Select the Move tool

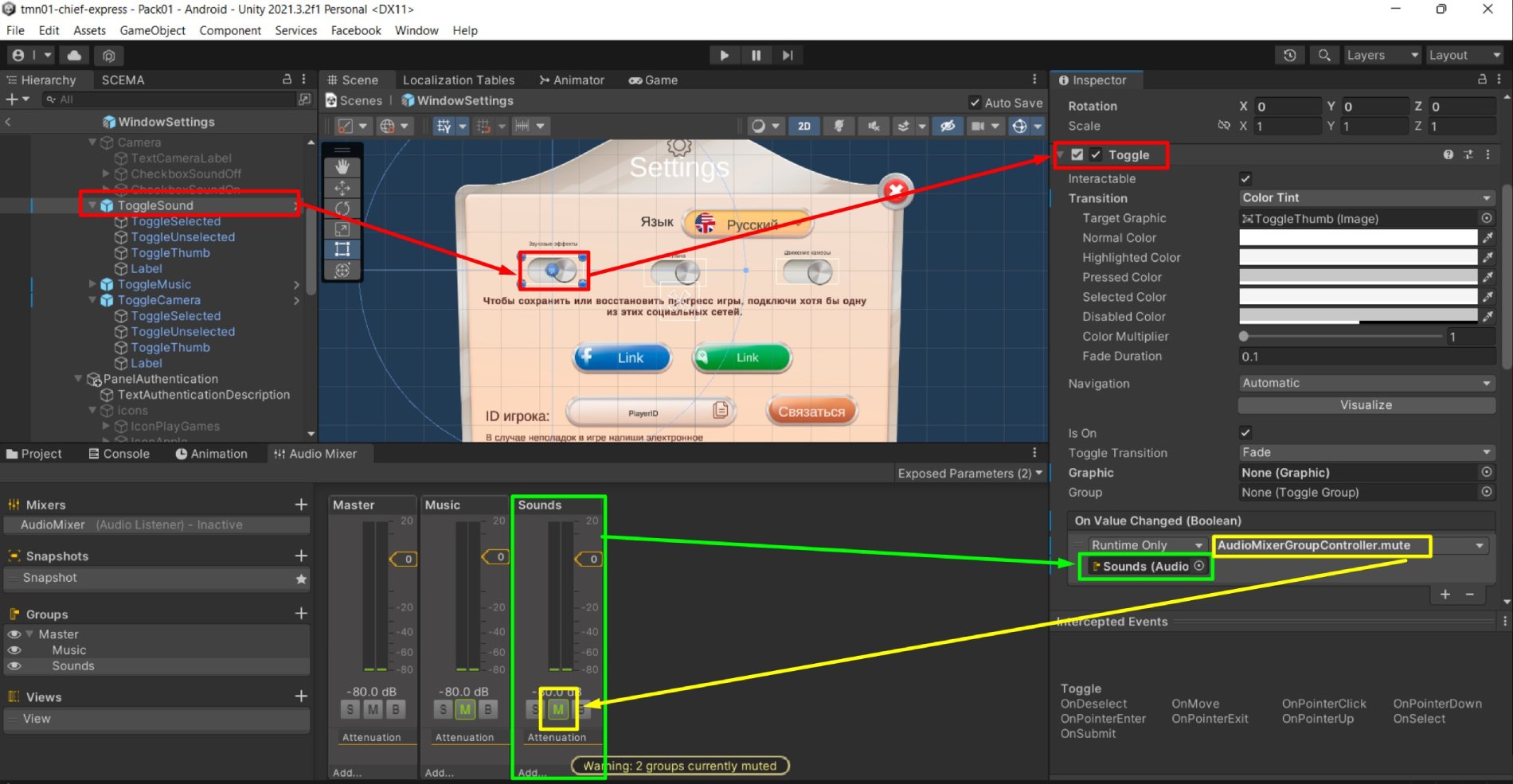pos(342,188)
